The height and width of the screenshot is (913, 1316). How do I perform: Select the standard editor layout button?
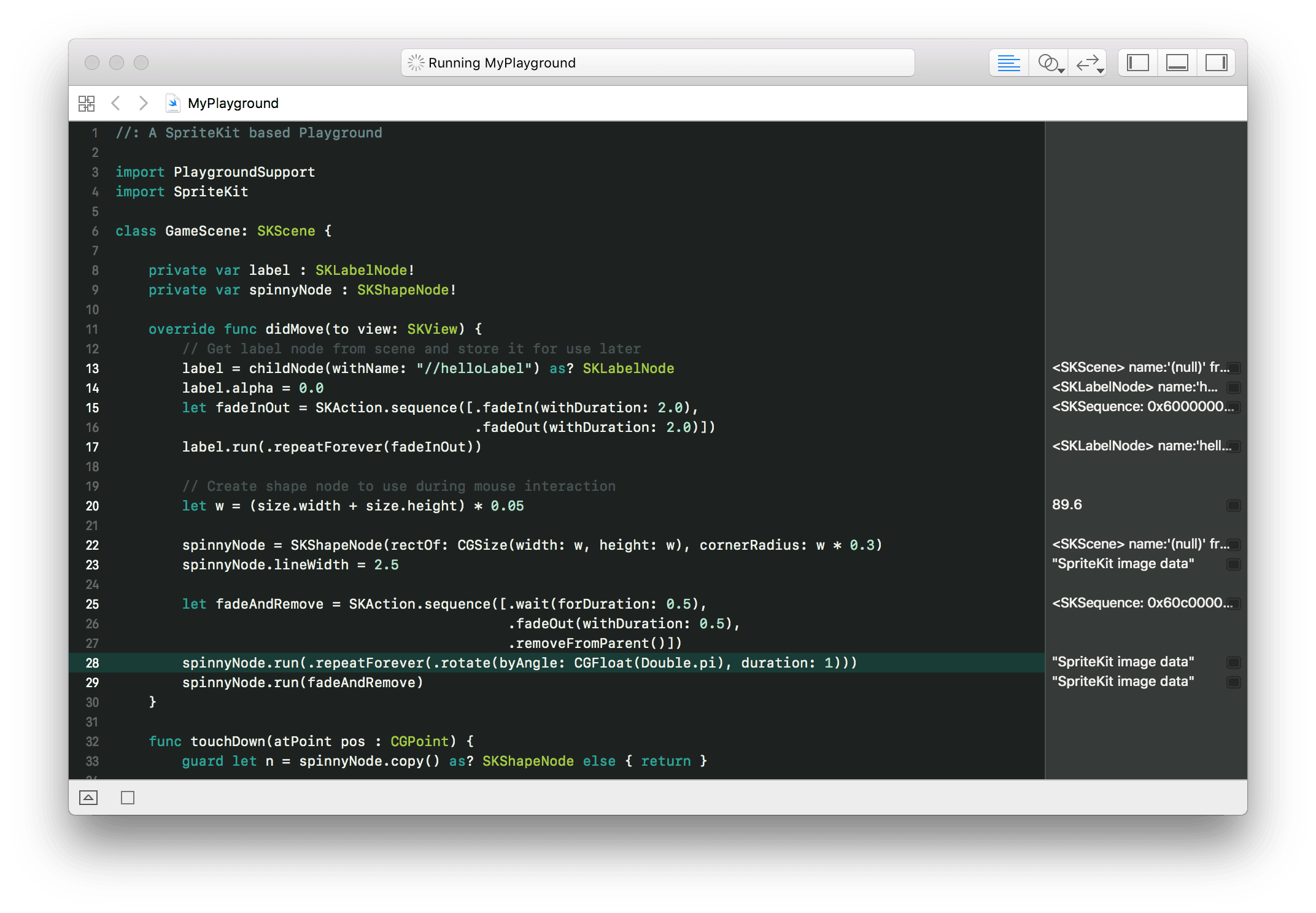1008,63
